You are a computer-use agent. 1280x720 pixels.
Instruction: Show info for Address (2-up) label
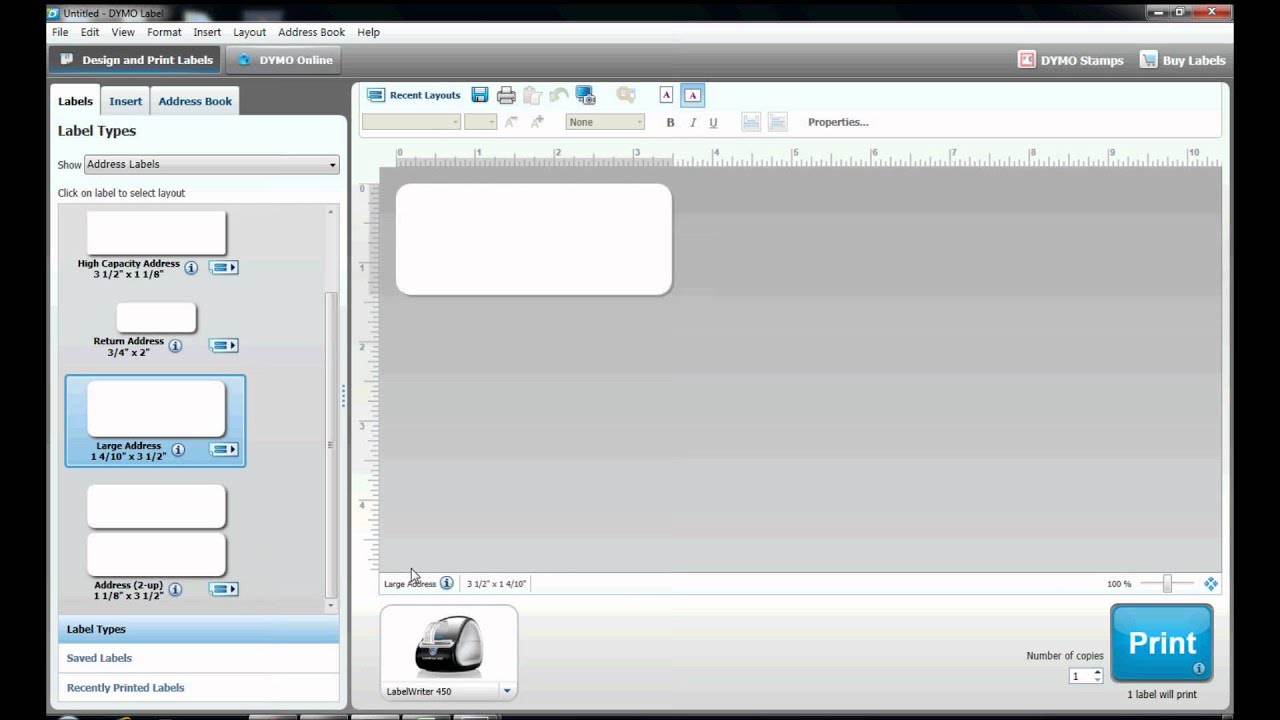point(175,589)
